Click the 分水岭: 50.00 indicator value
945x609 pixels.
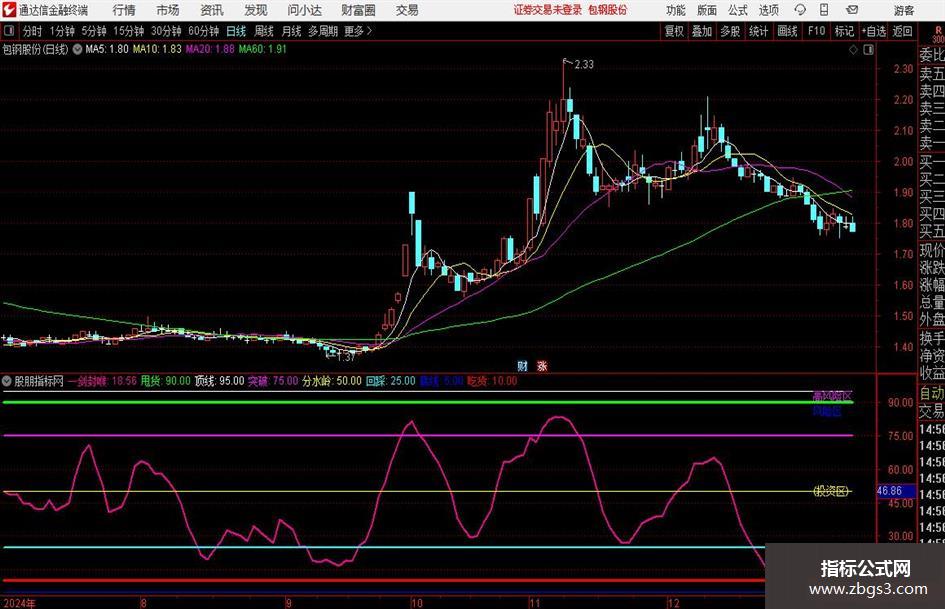point(332,381)
